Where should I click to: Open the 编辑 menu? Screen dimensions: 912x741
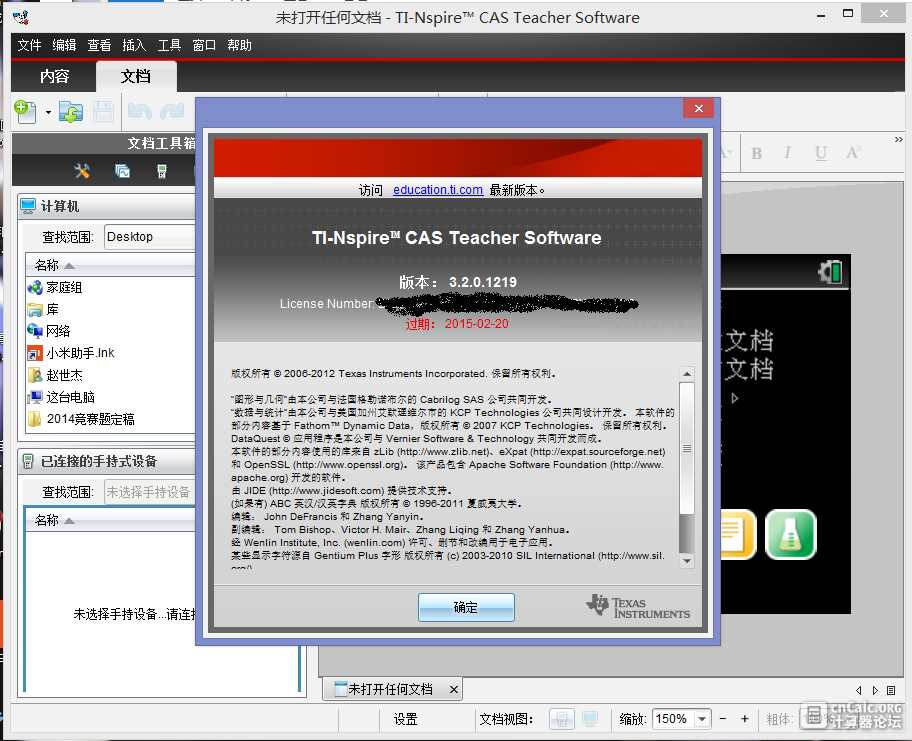point(64,45)
